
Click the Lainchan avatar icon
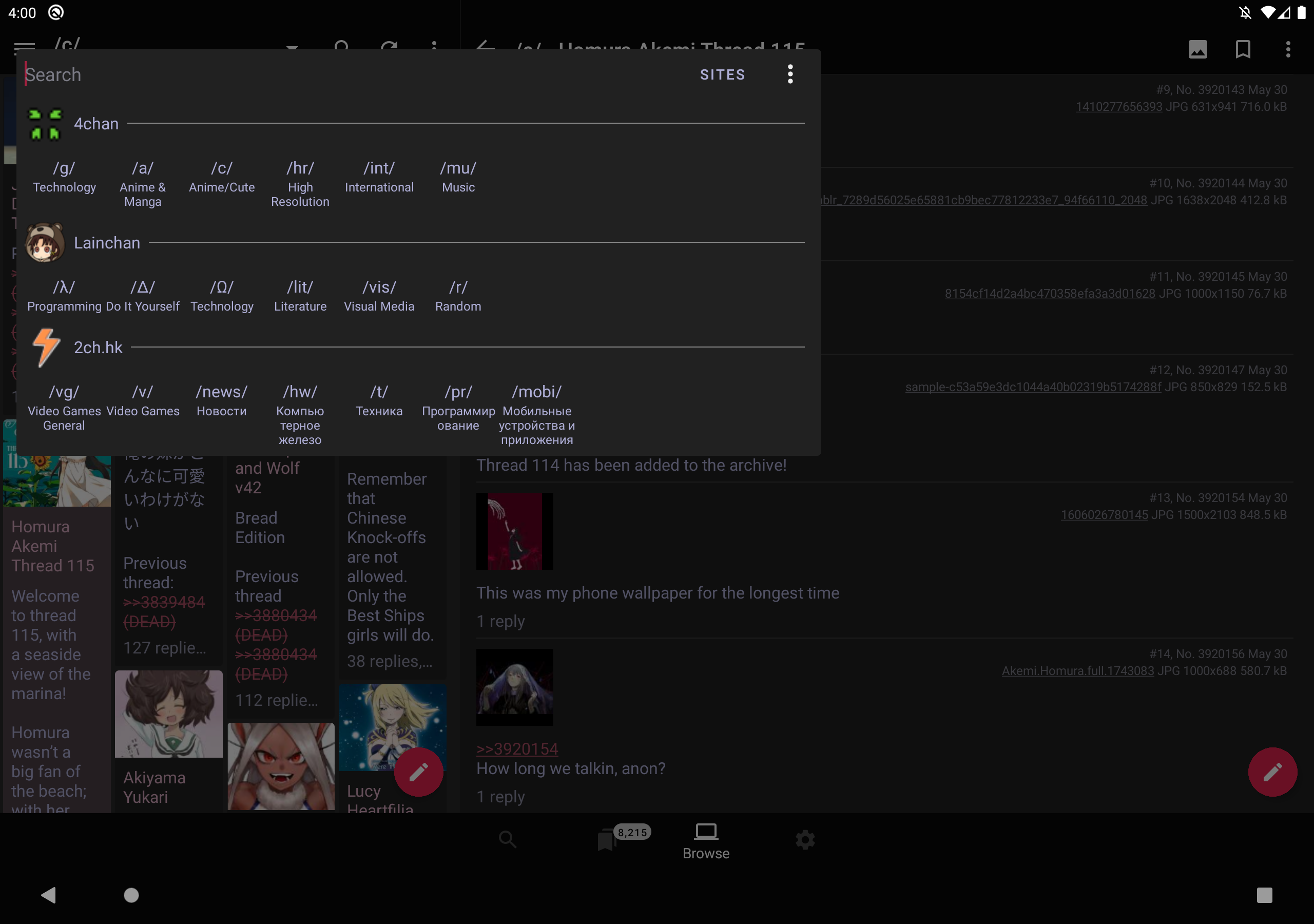(x=45, y=243)
